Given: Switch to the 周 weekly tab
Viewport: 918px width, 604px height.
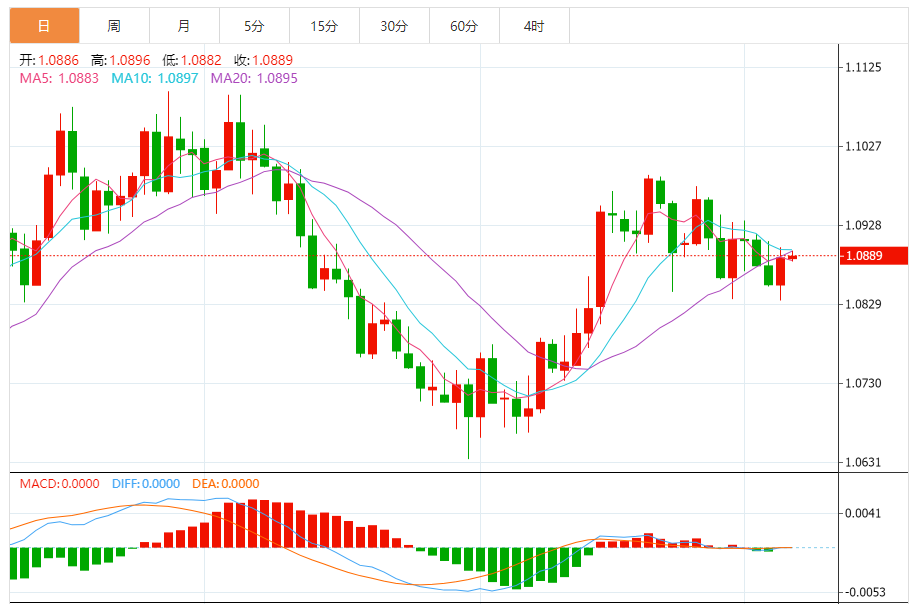Looking at the screenshot, I should (x=114, y=26).
